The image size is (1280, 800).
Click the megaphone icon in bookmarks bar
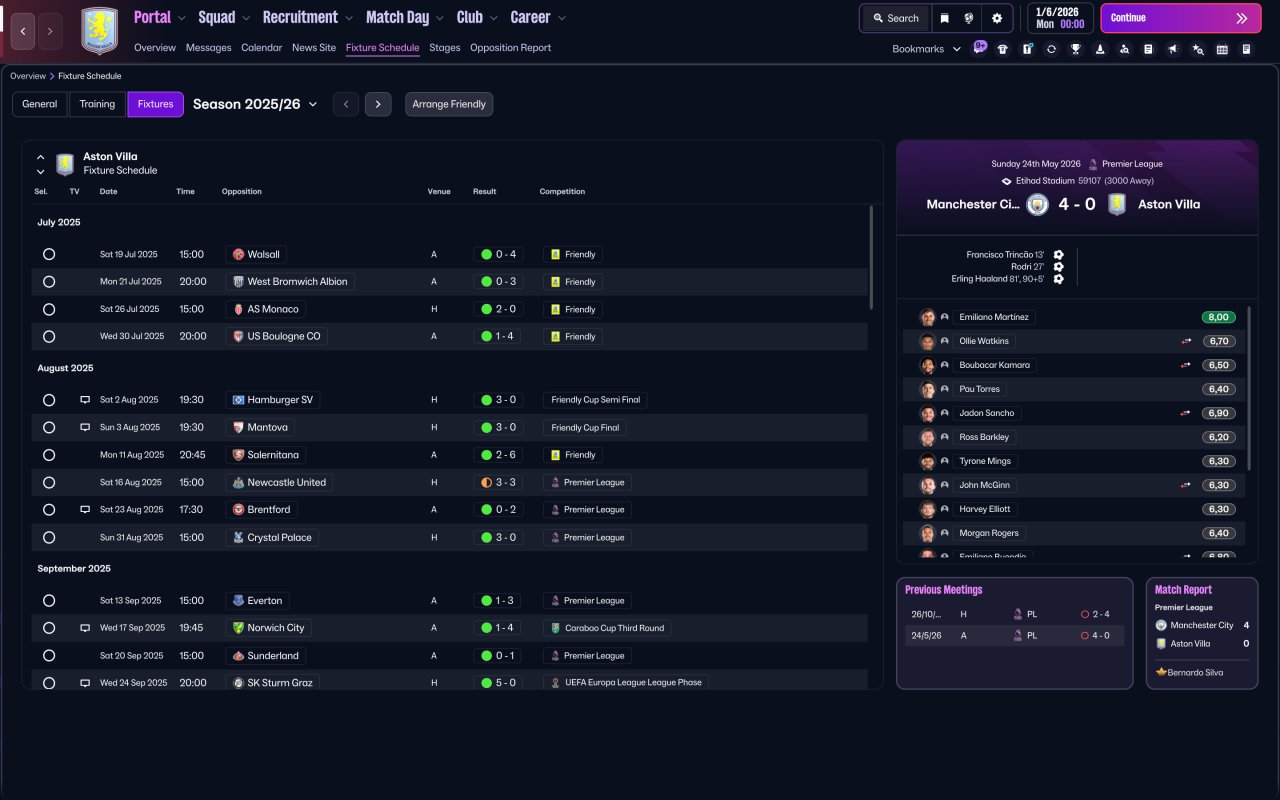[1173, 49]
